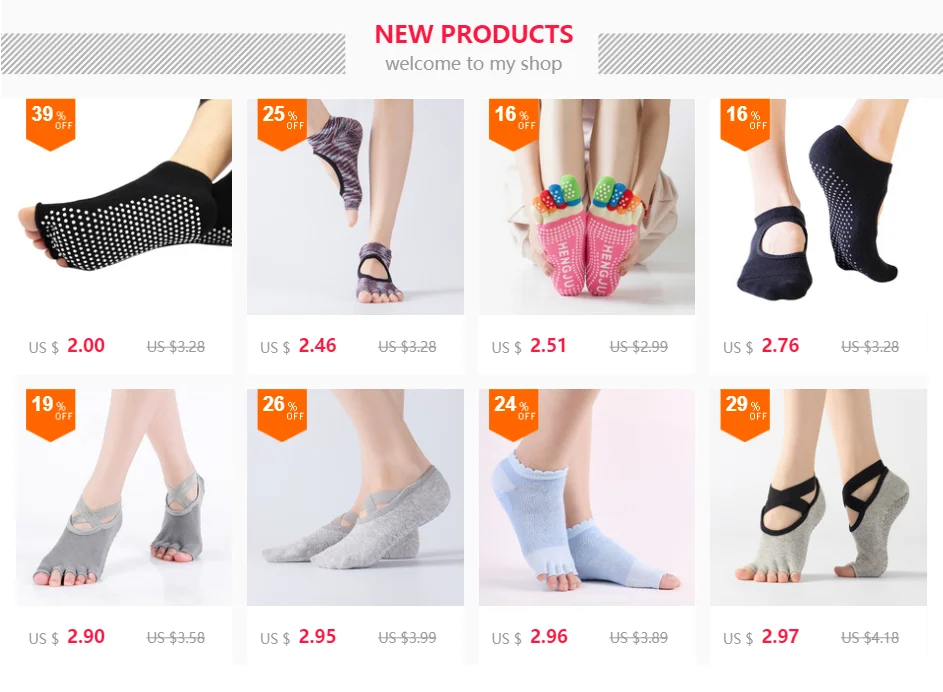Open the light gray cross-strap full-toe socks
The width and height of the screenshot is (943, 692).
(x=355, y=497)
